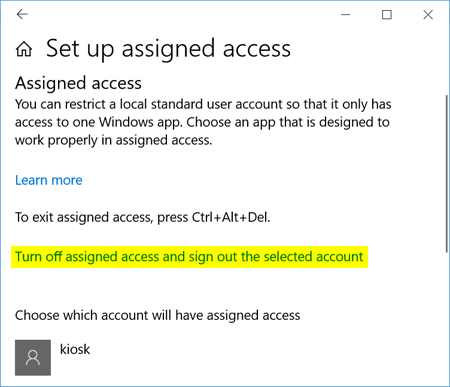Minimize the Settings window
Screen dimensions: 450x387
point(346,14)
